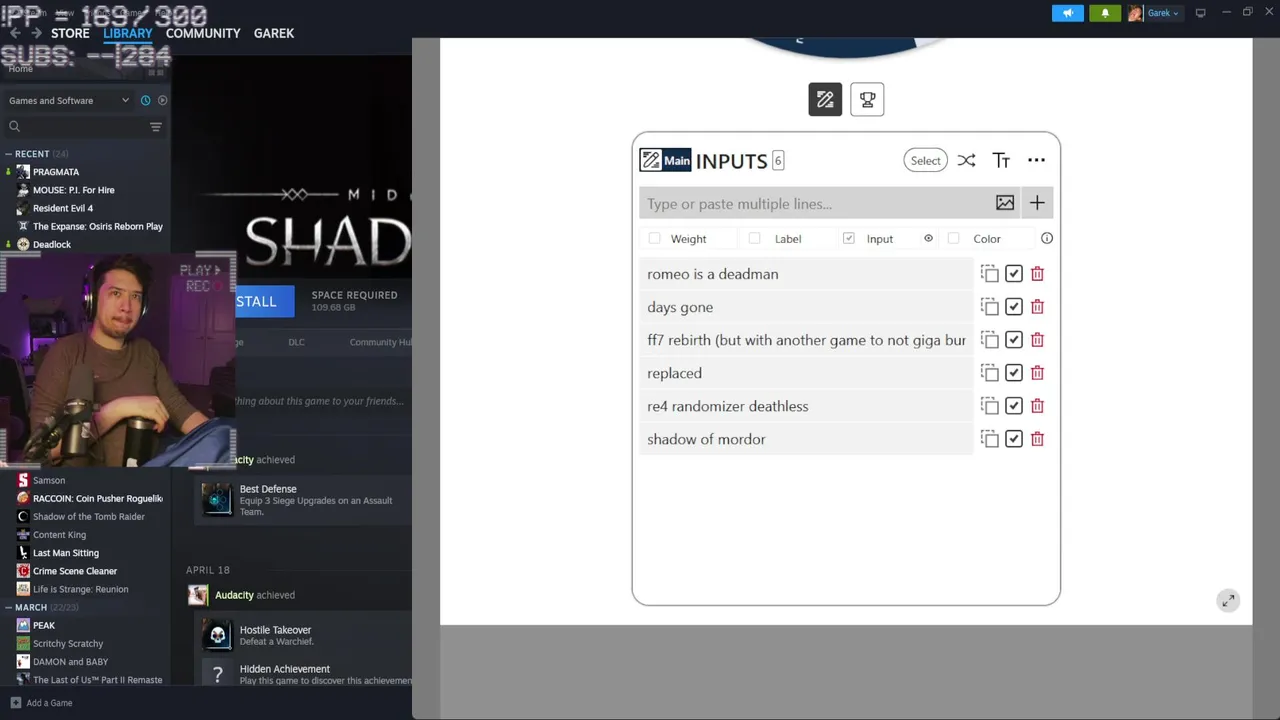1280x720 pixels.
Task: Toggle input visibility eye icon
Action: [928, 238]
